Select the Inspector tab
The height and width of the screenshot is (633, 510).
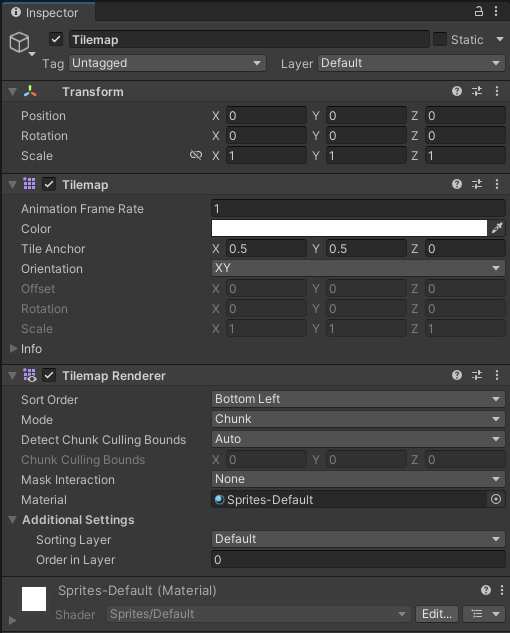click(x=49, y=13)
